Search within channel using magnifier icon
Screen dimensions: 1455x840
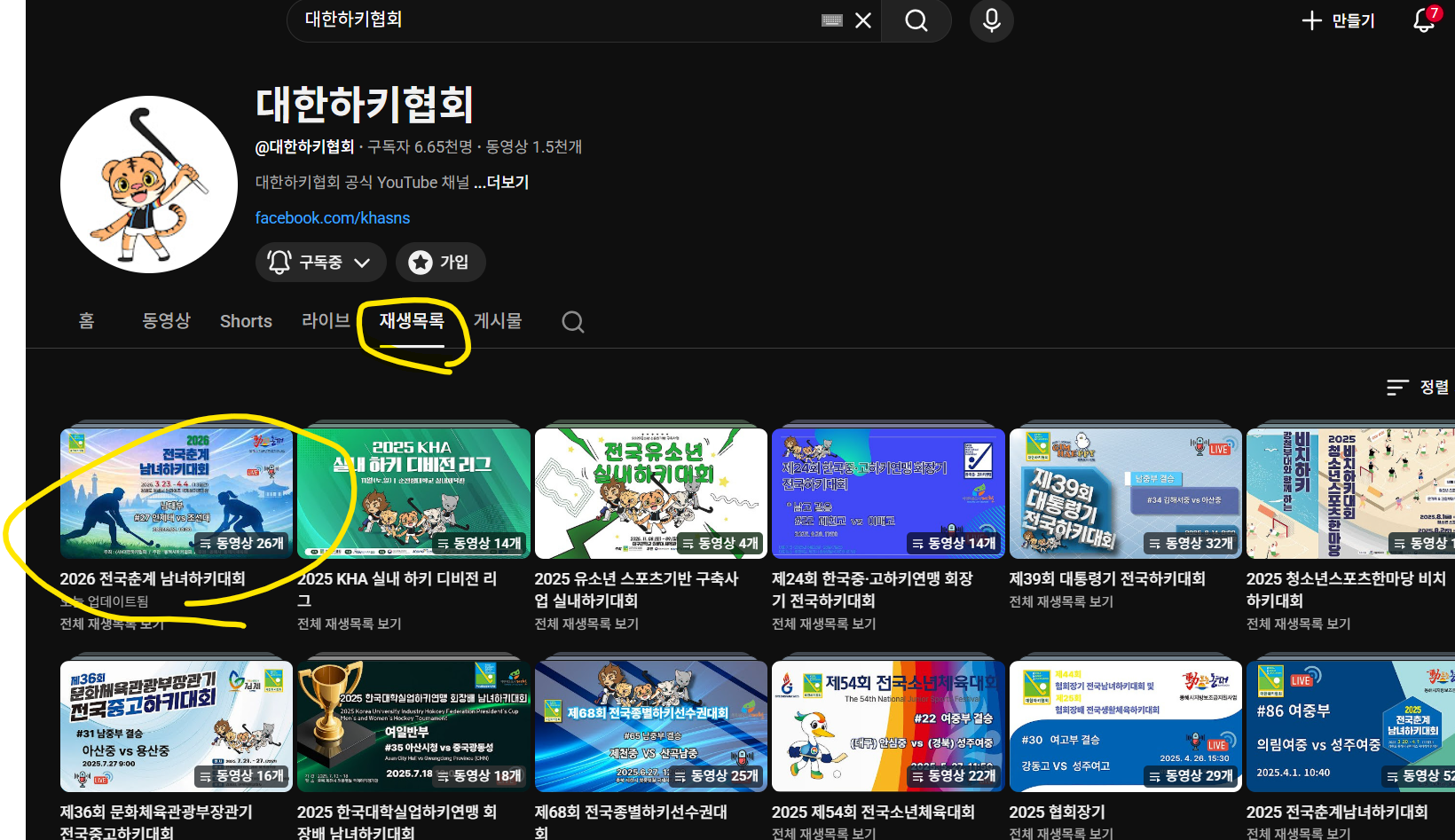tap(572, 322)
